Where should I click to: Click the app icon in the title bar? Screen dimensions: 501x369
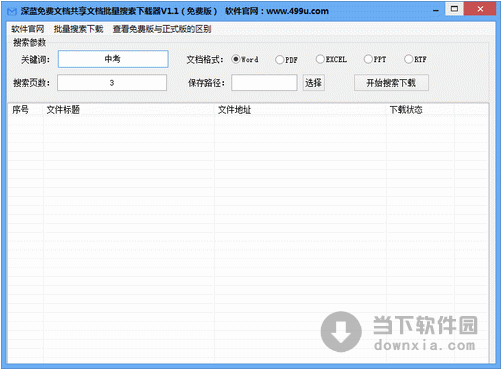pos(12,11)
